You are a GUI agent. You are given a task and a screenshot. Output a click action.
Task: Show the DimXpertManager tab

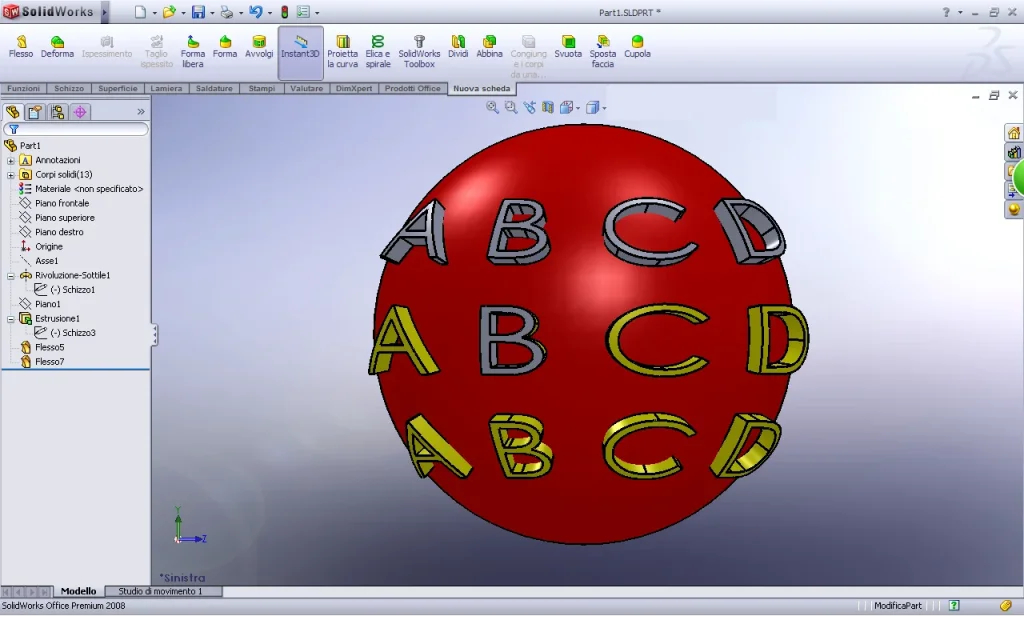point(80,112)
